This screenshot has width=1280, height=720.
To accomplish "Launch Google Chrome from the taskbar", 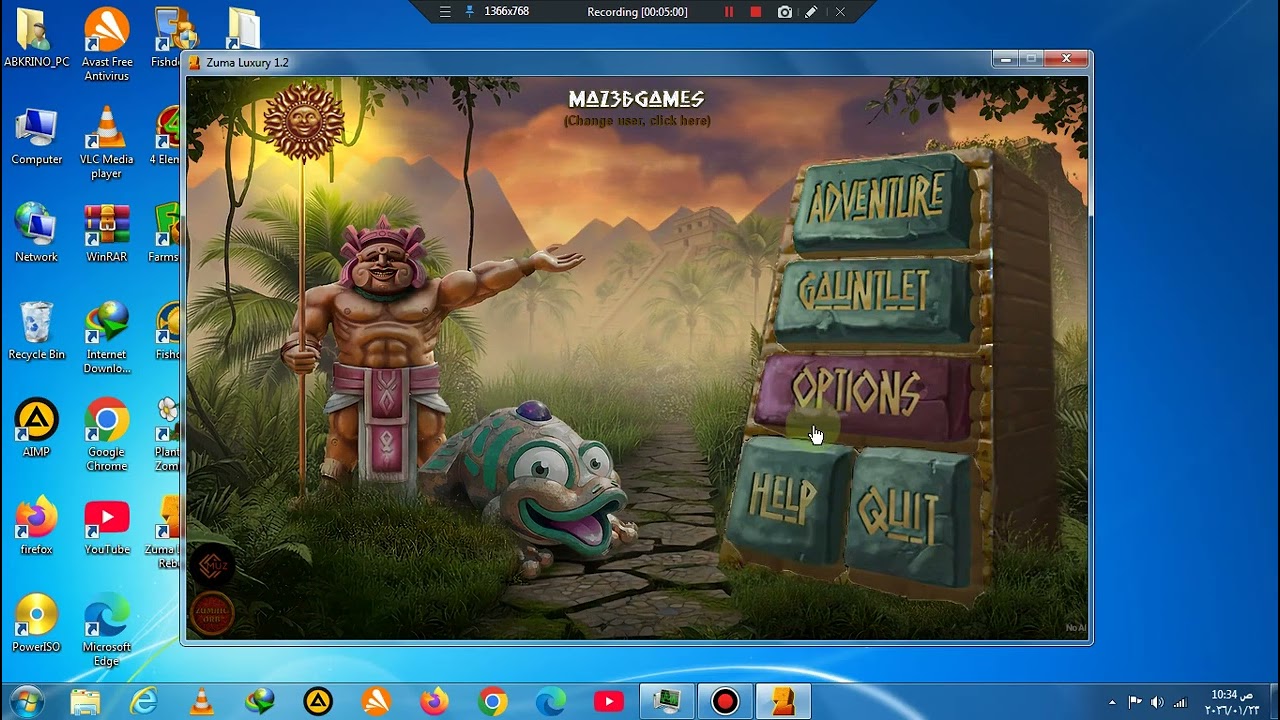I will coord(492,702).
